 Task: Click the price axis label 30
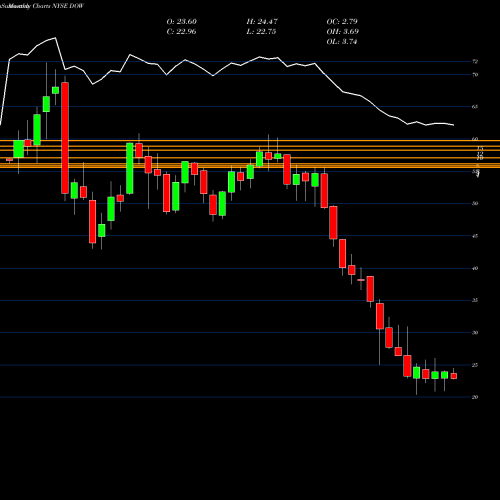(475, 333)
